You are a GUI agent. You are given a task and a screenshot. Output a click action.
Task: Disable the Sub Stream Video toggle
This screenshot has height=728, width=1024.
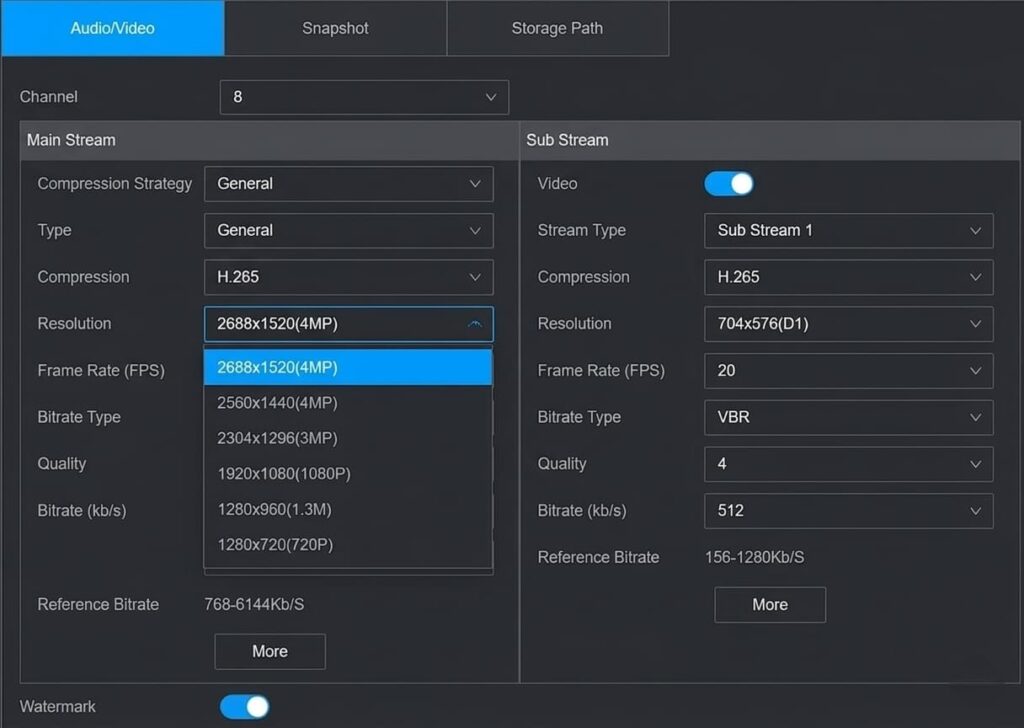(729, 183)
